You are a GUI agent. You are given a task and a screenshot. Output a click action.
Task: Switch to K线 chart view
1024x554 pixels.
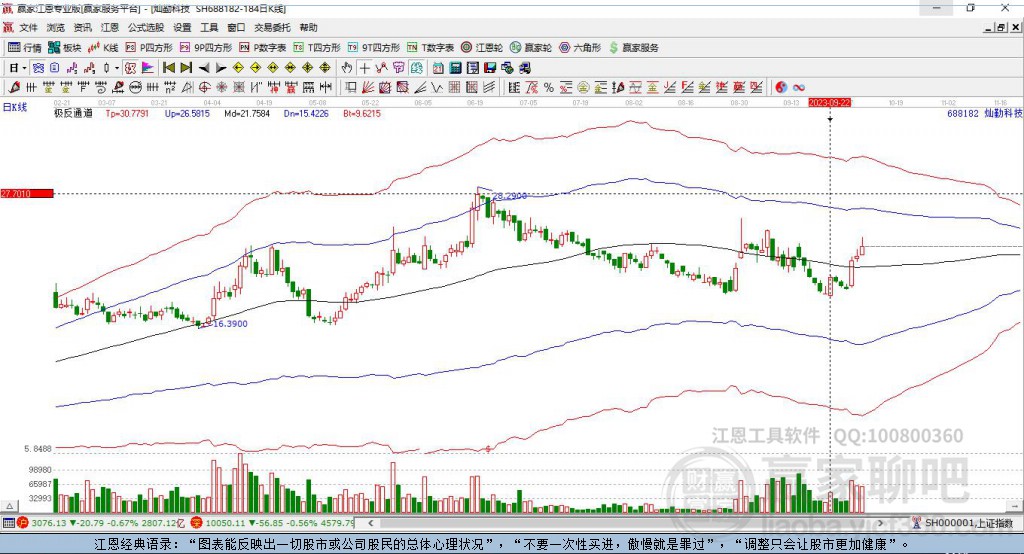[x=103, y=48]
